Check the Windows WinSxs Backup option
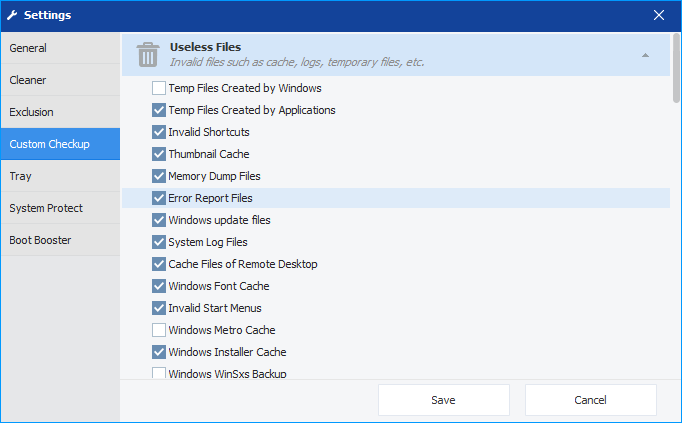 (159, 373)
